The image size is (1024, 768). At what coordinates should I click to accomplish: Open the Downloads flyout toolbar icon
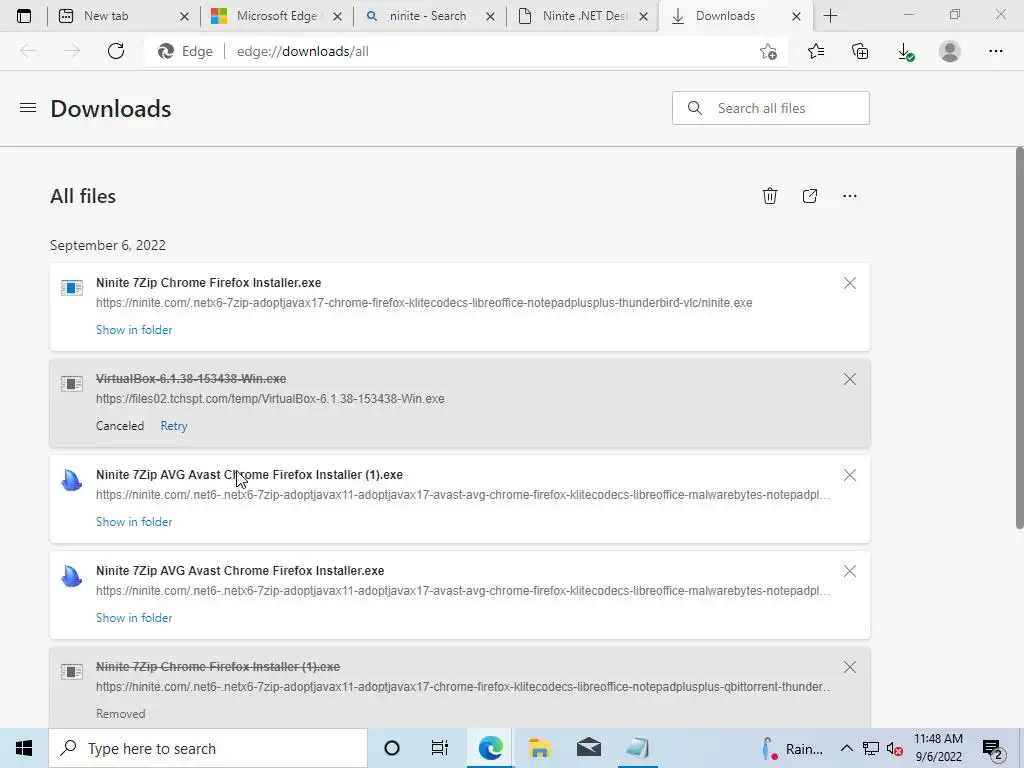pyautogui.click(x=905, y=51)
